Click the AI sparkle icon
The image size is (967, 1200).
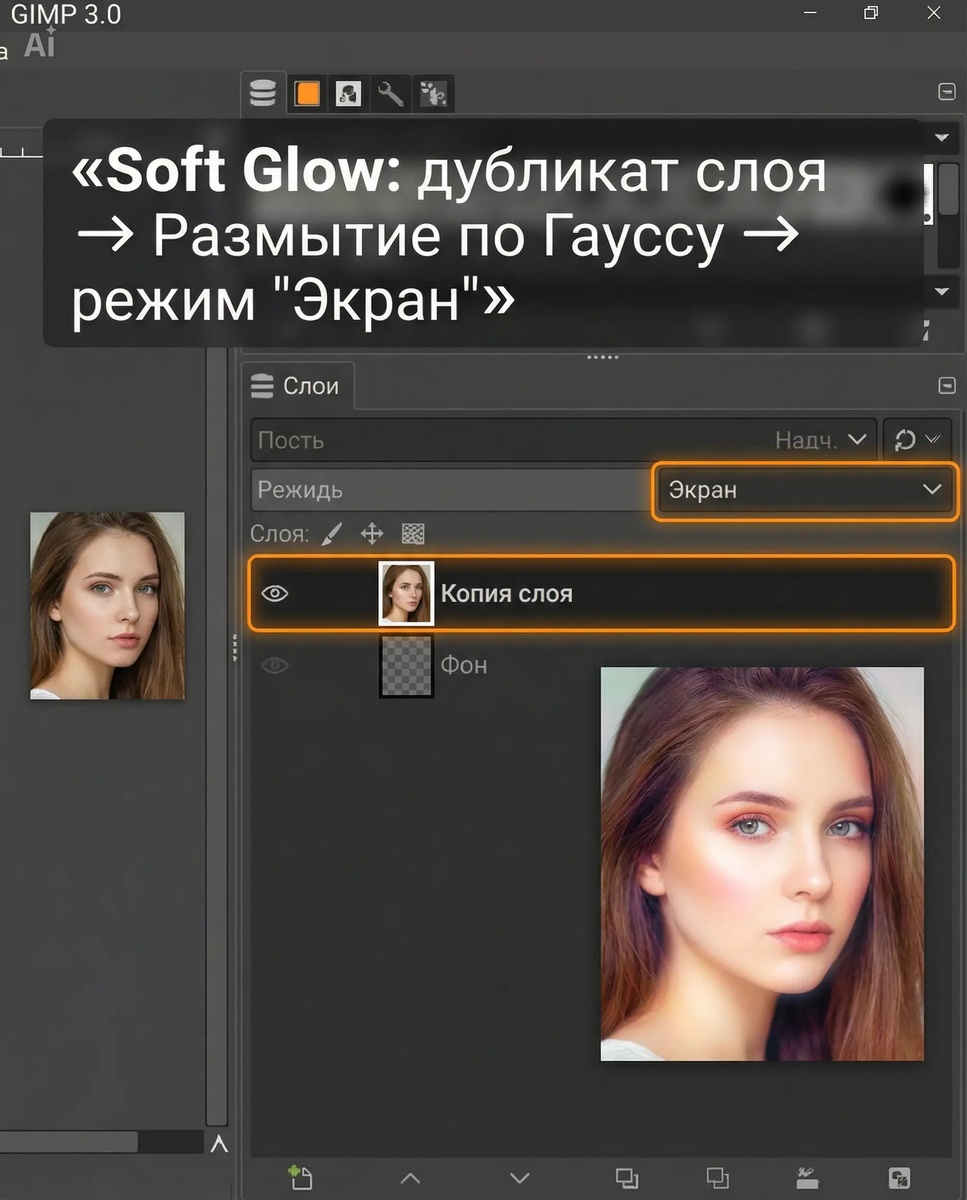tap(40, 44)
